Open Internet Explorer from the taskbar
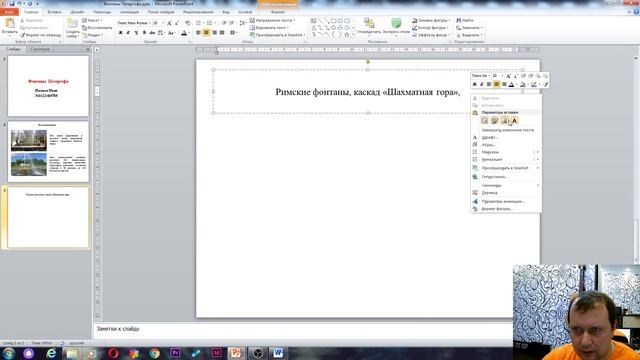Screen dimensions: 640x360 [x=51, y=353]
